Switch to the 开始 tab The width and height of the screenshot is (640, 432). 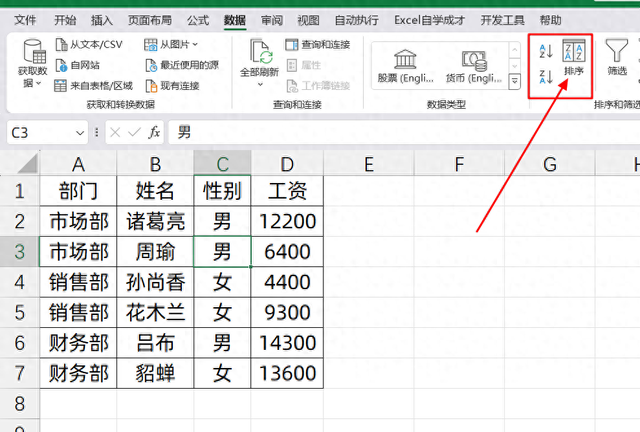[65, 20]
